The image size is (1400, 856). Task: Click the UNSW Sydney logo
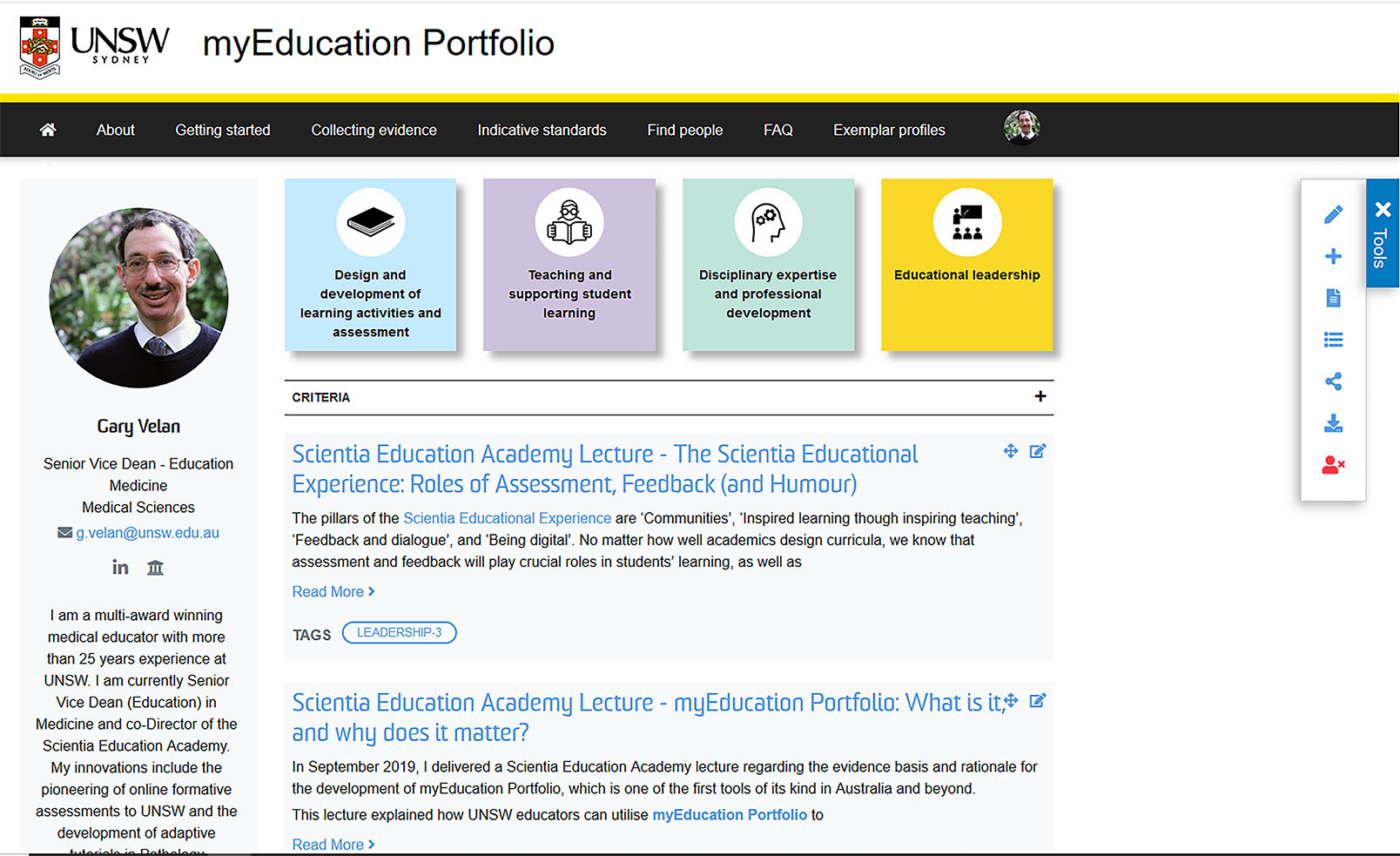pyautogui.click(x=94, y=47)
